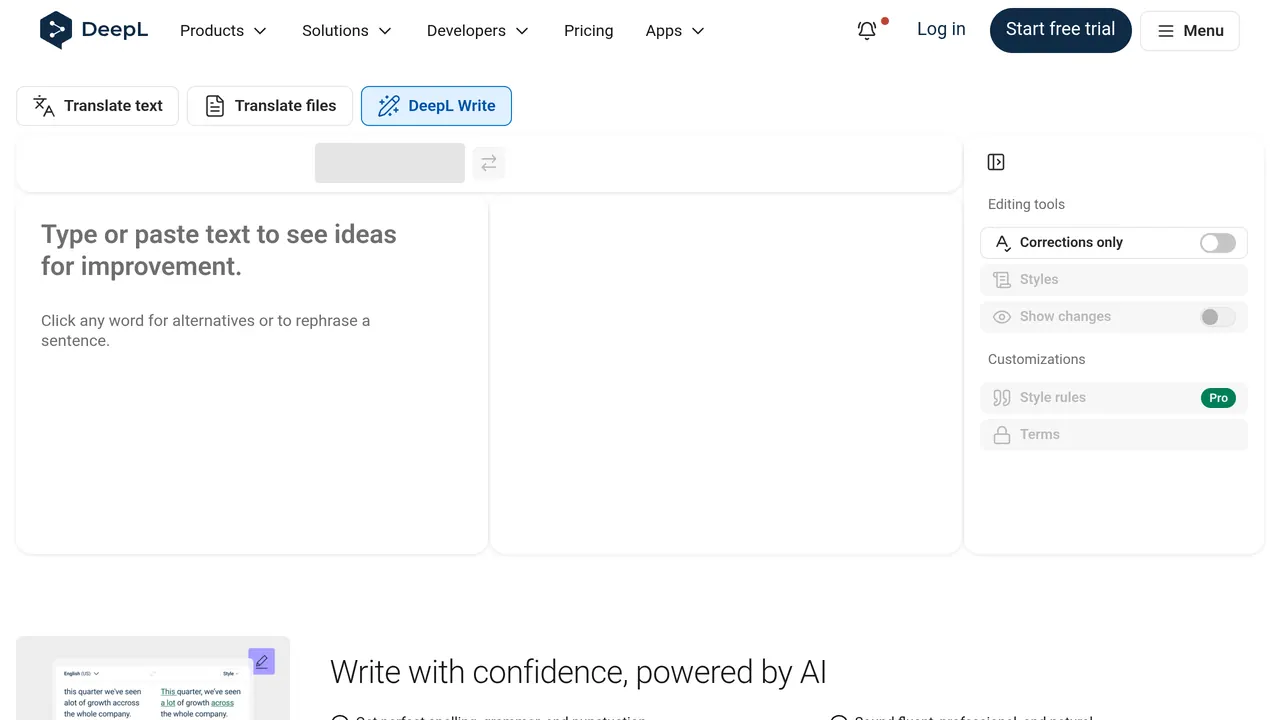Viewport: 1280px width, 720px height.
Task: Click into the text input area
Action: tap(252, 375)
